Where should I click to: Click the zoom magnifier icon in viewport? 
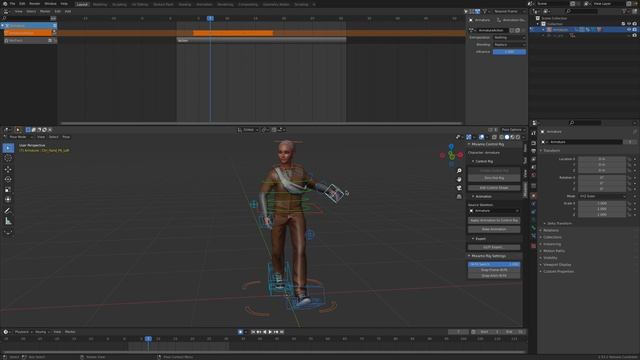pyautogui.click(x=459, y=171)
